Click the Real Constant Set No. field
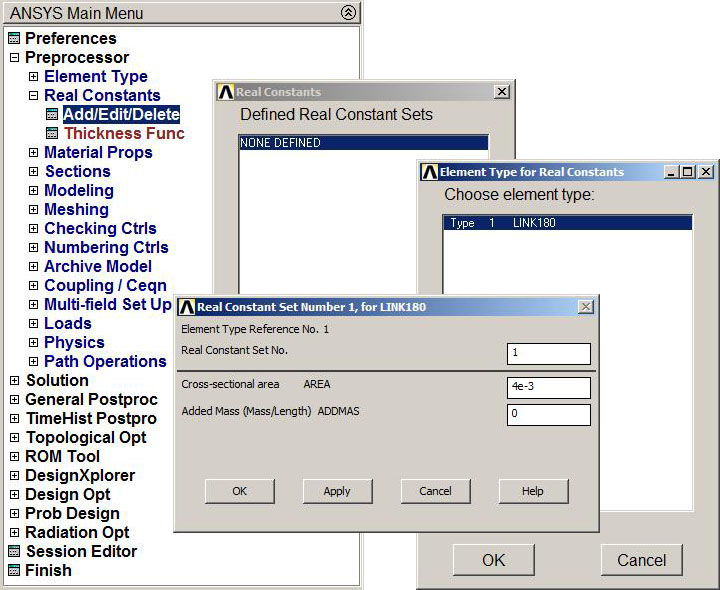This screenshot has width=720, height=590. pyautogui.click(x=548, y=354)
